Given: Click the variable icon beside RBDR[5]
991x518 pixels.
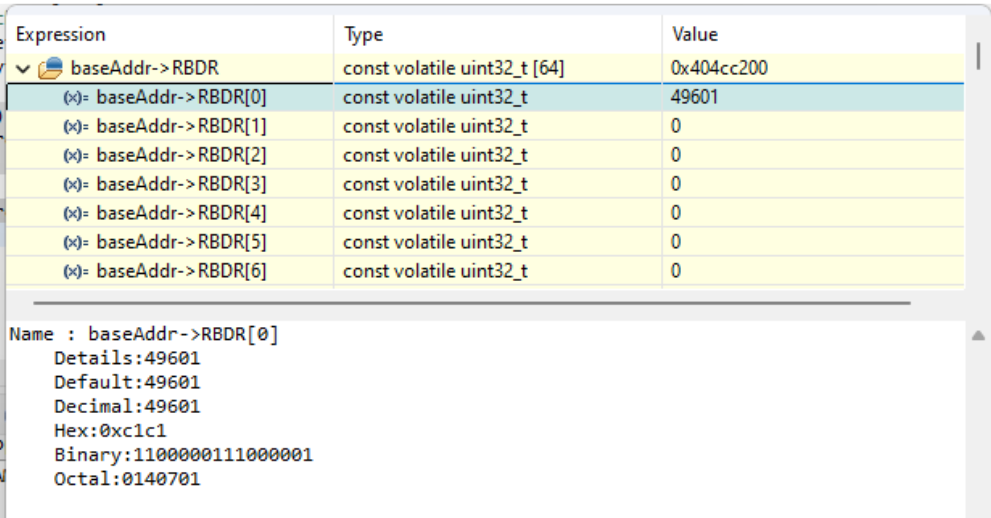Looking at the screenshot, I should (79, 241).
